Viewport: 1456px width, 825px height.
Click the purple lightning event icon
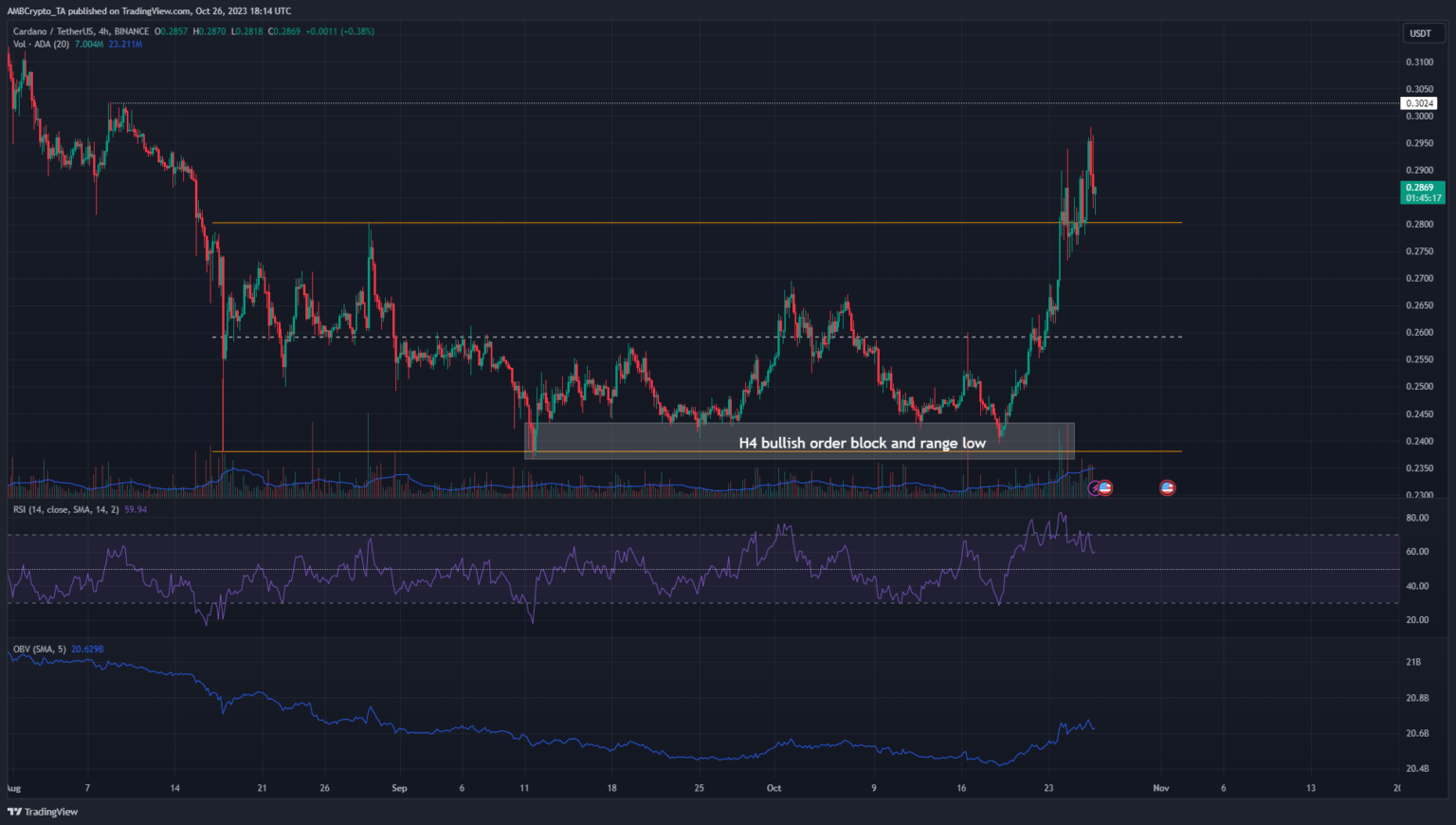click(1095, 488)
